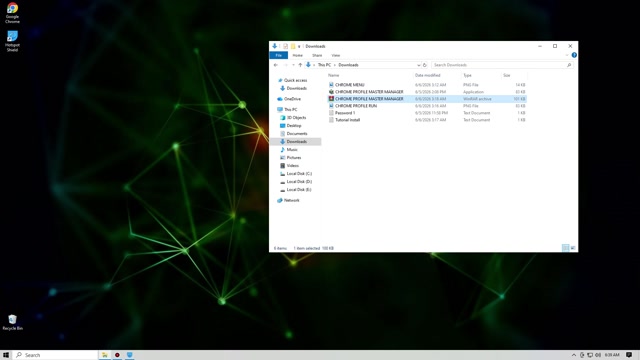Click Properties icon in quick access toolbar

point(285,46)
